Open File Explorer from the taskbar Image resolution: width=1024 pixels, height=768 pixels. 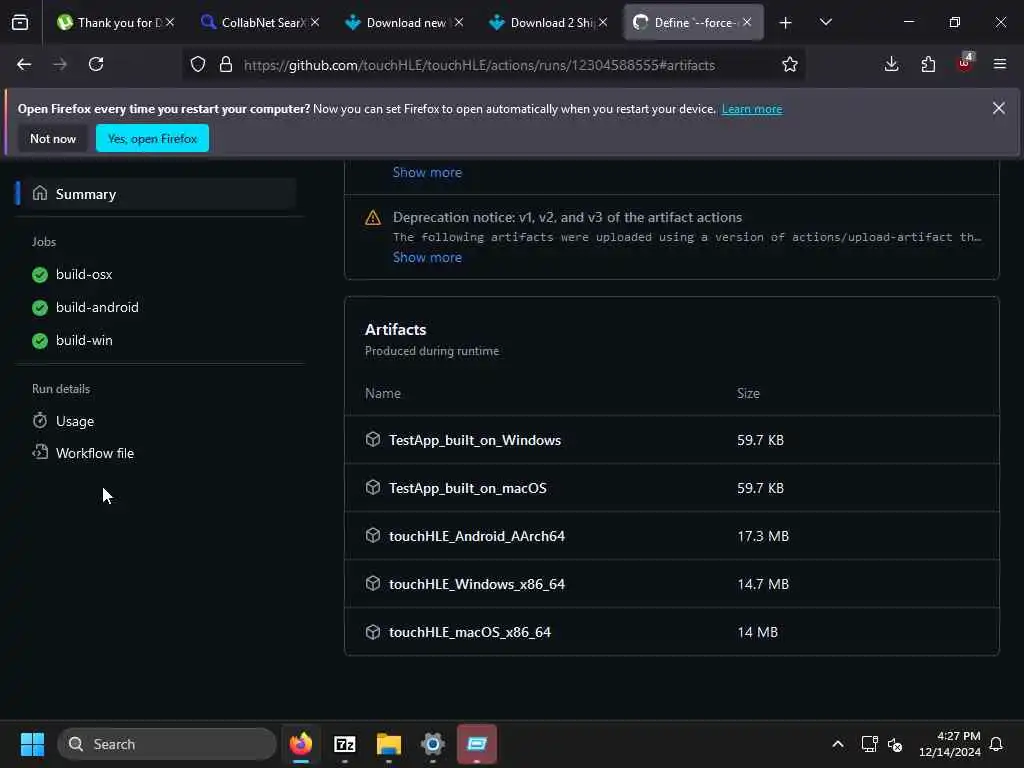389,744
